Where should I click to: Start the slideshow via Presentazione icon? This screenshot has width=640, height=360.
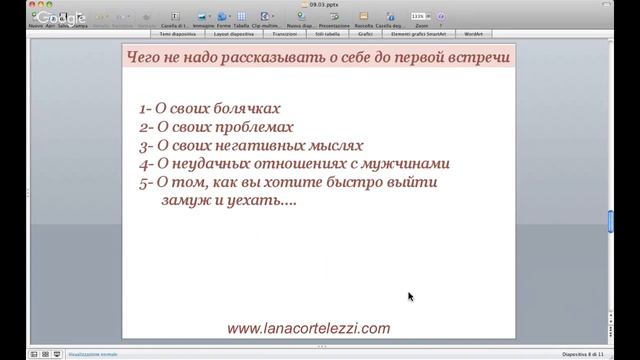(x=334, y=16)
